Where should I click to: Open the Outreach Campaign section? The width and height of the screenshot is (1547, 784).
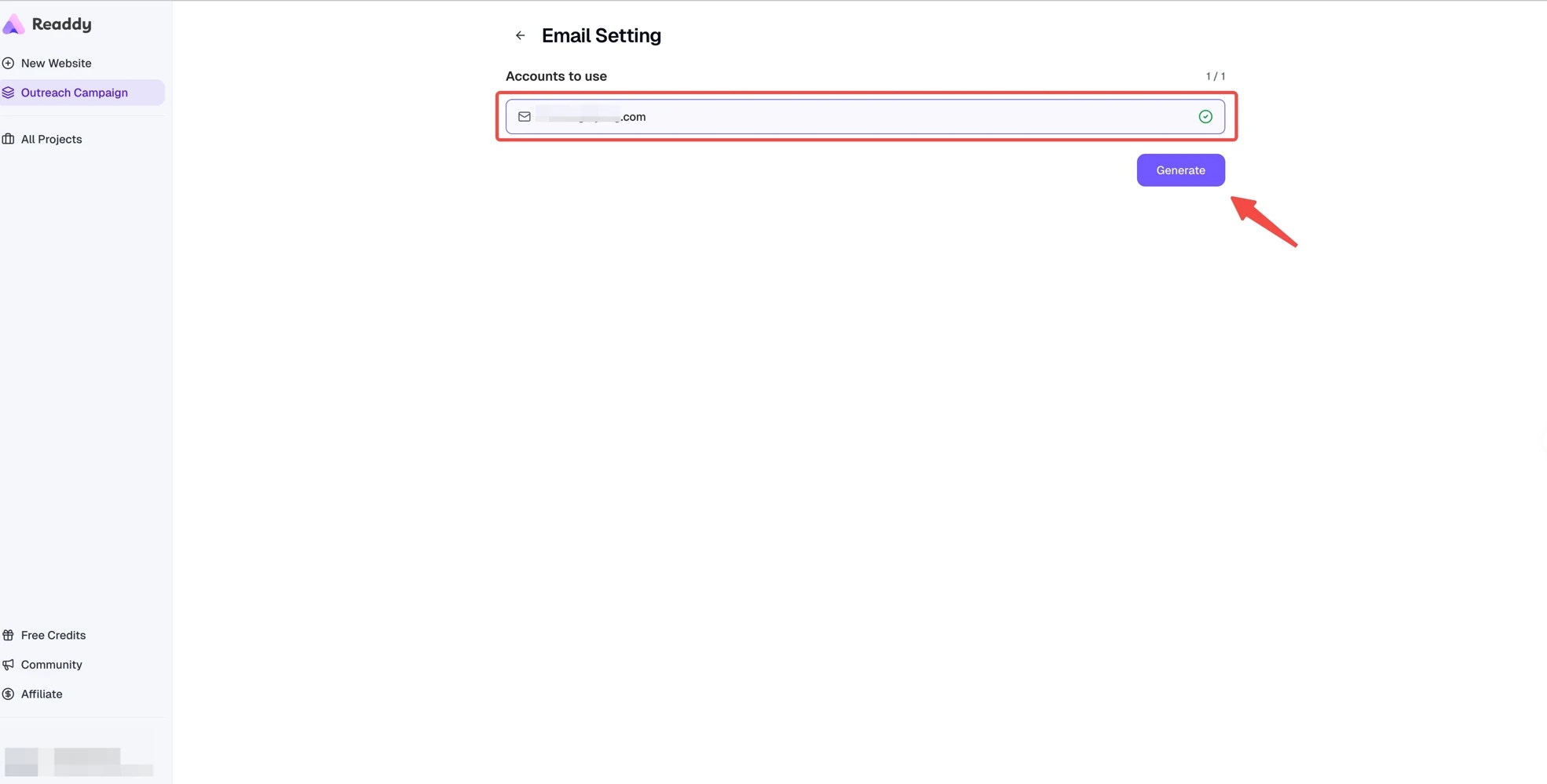(x=75, y=92)
